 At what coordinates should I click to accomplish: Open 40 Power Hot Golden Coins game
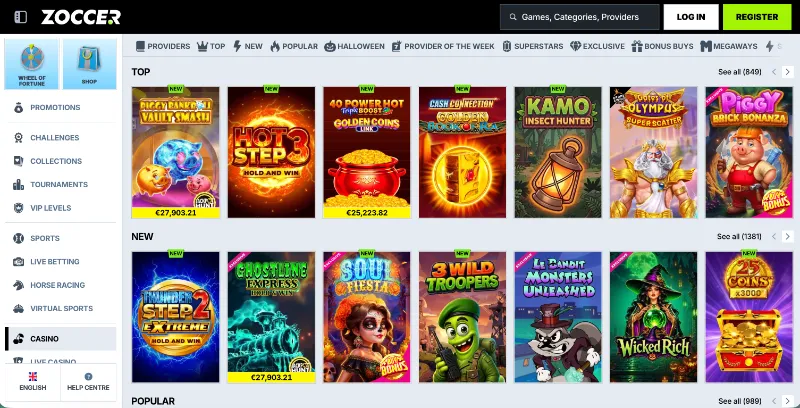point(366,152)
